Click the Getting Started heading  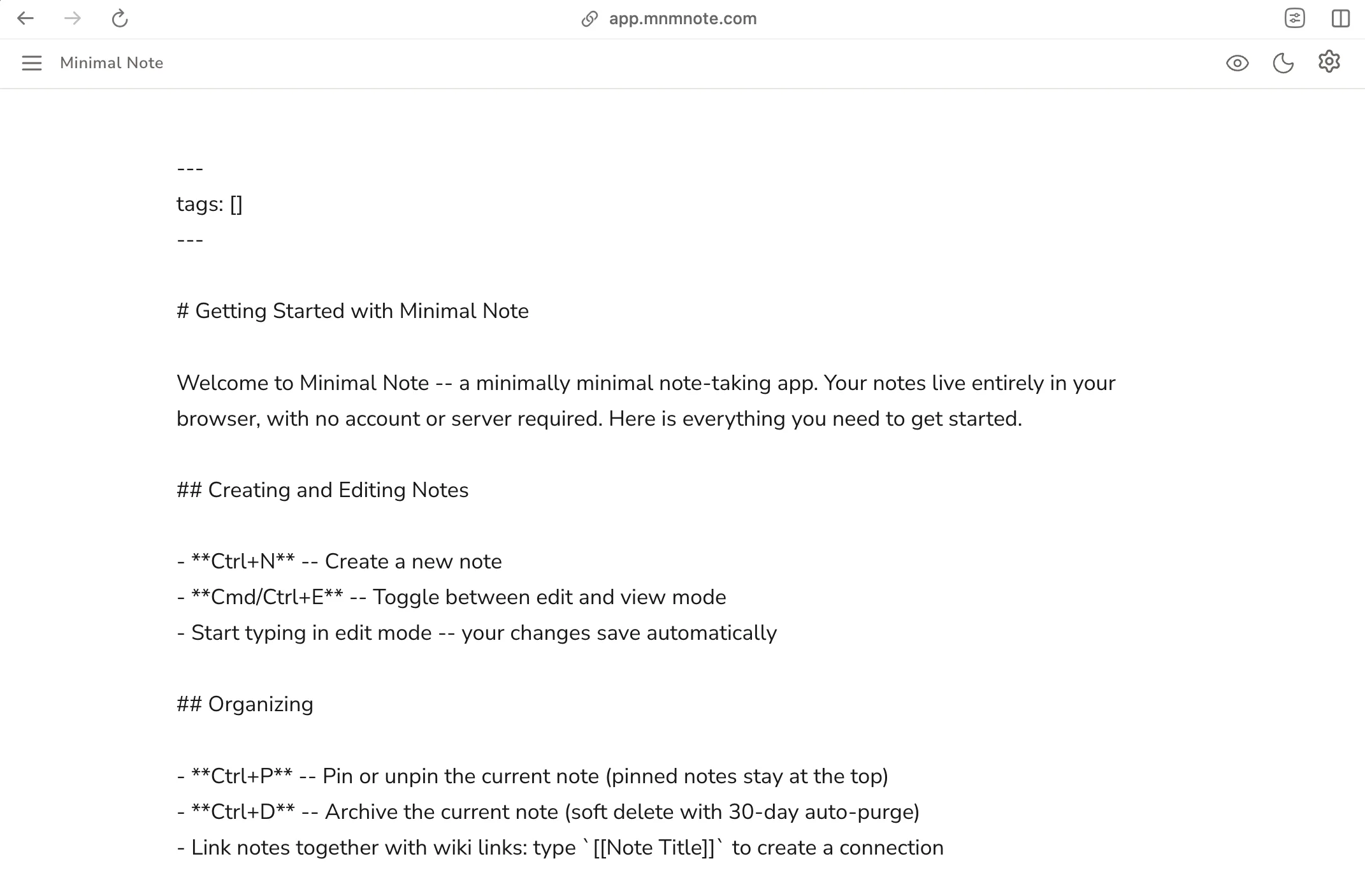tap(352, 311)
